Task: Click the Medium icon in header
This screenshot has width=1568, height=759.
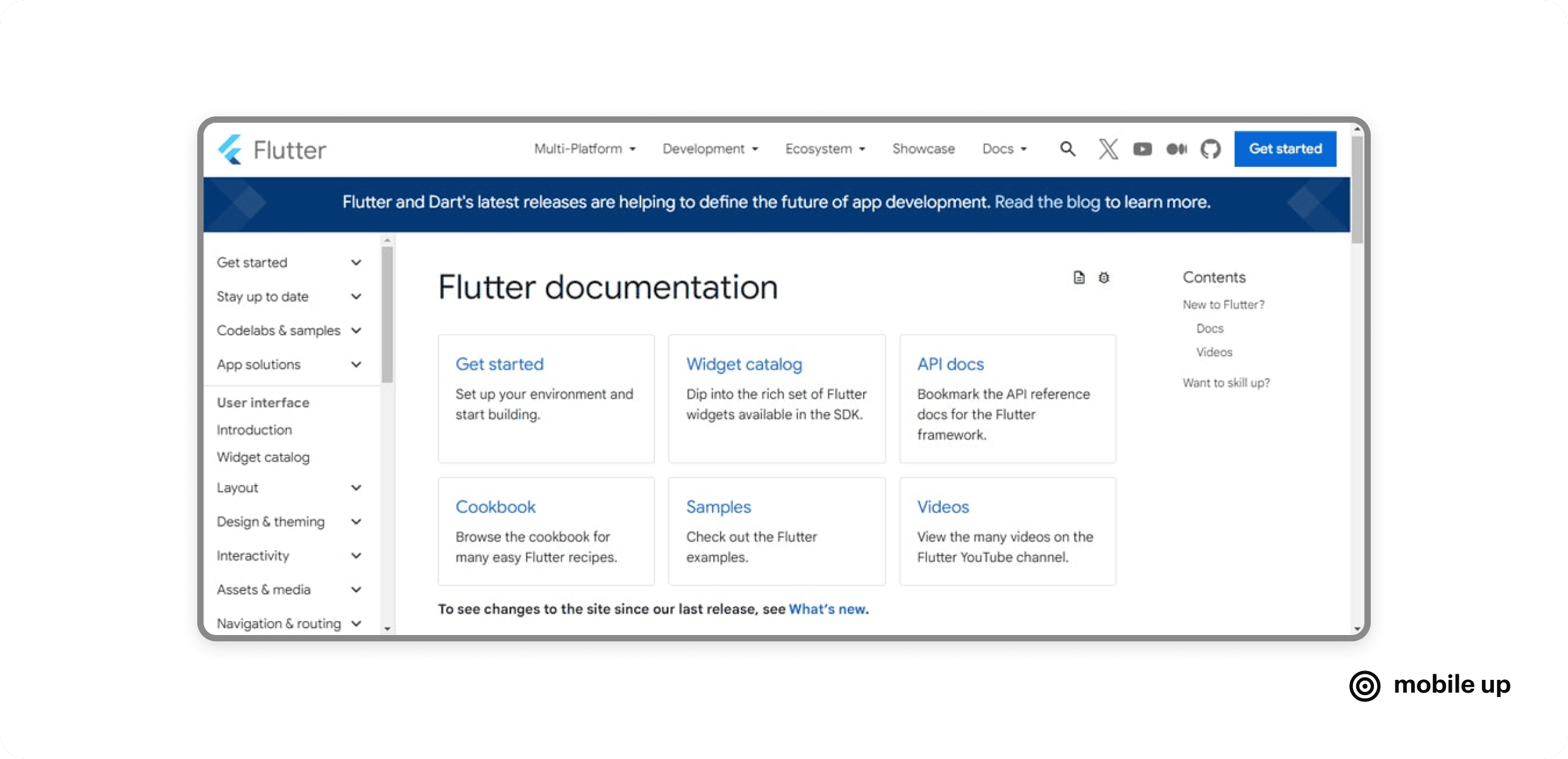Action: 1176,149
